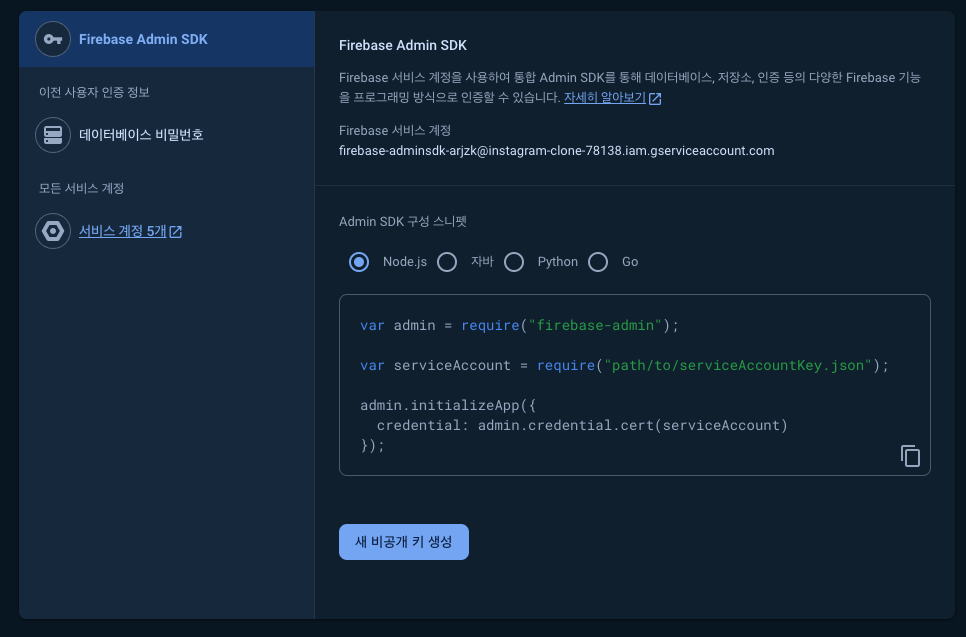The width and height of the screenshot is (966, 637).
Task: Switch snippet language to 자바
Action: (447, 262)
